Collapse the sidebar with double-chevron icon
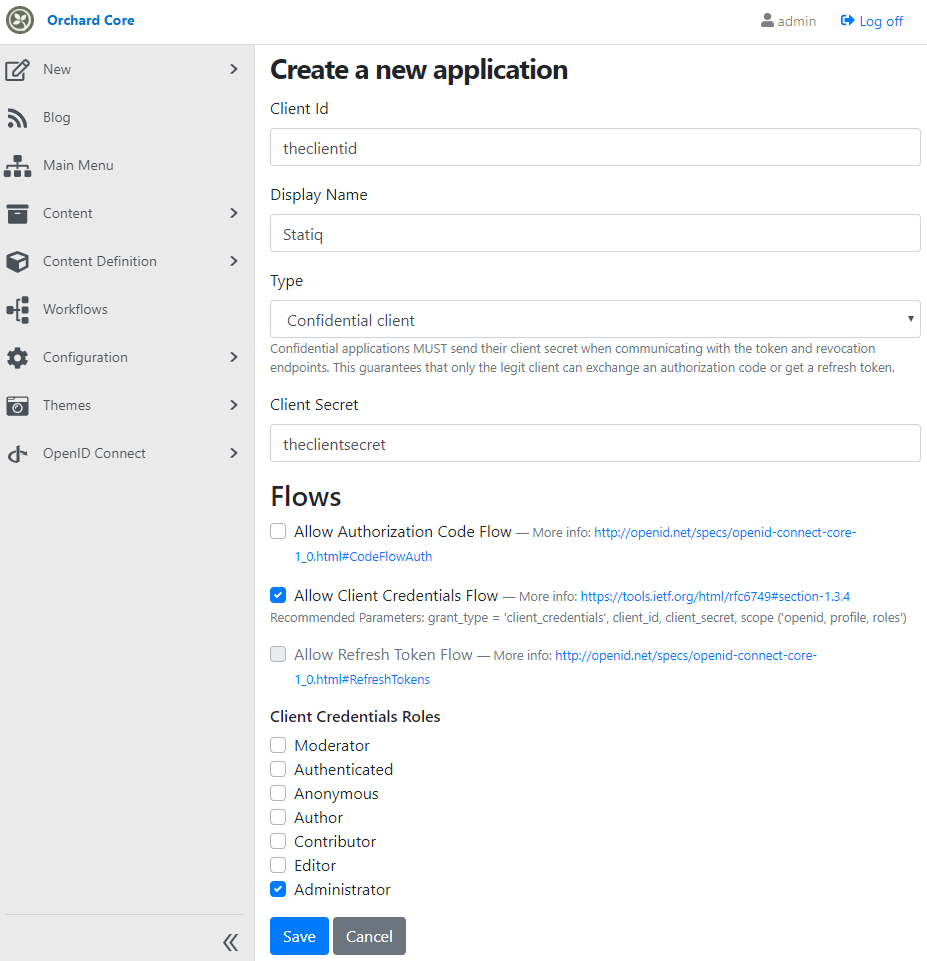Screen dimensions: 927x961 (x=230, y=942)
